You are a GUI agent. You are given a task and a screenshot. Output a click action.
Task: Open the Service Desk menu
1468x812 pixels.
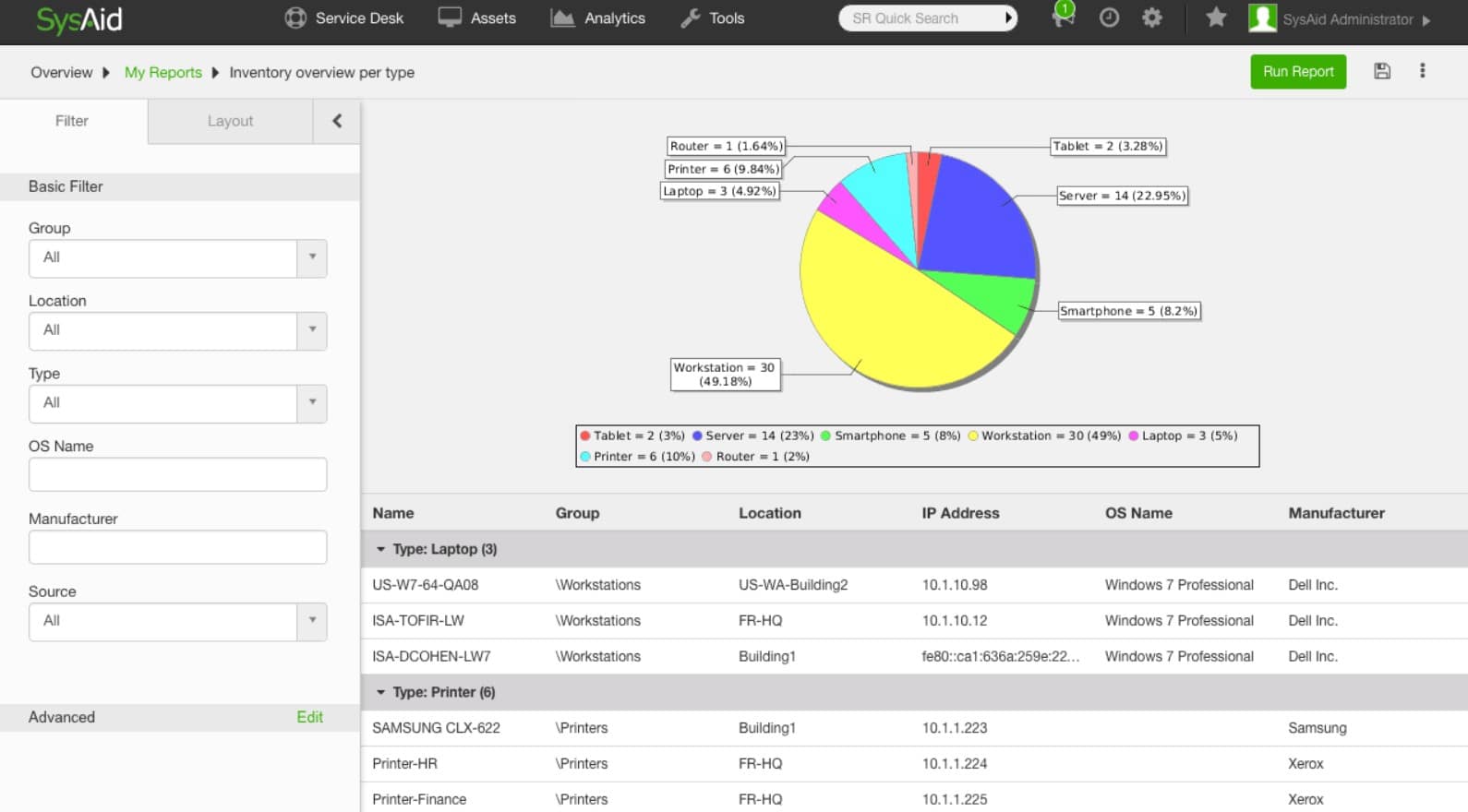pos(344,18)
